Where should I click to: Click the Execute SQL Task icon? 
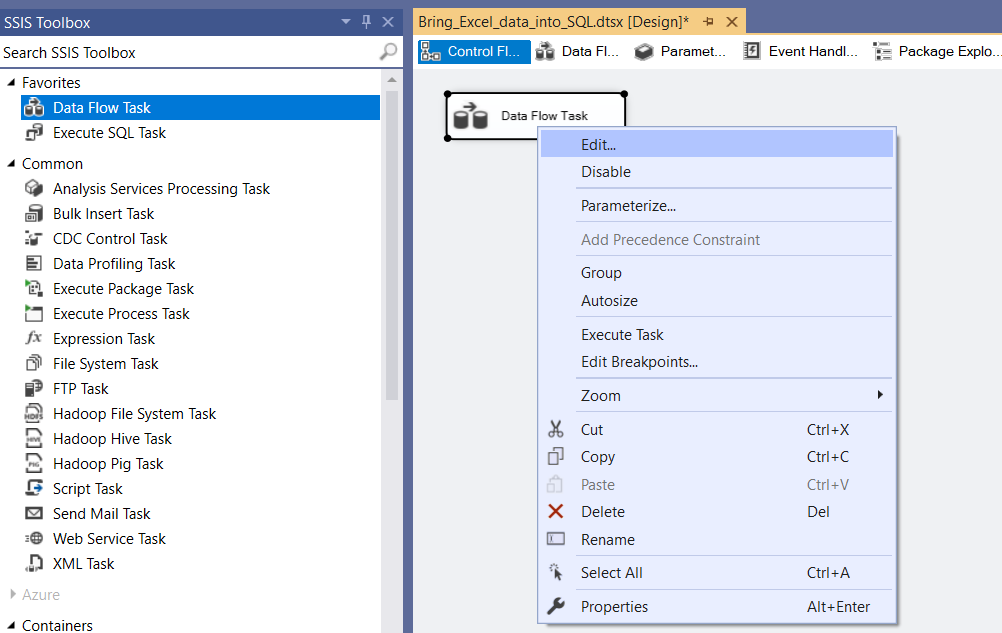(34, 133)
